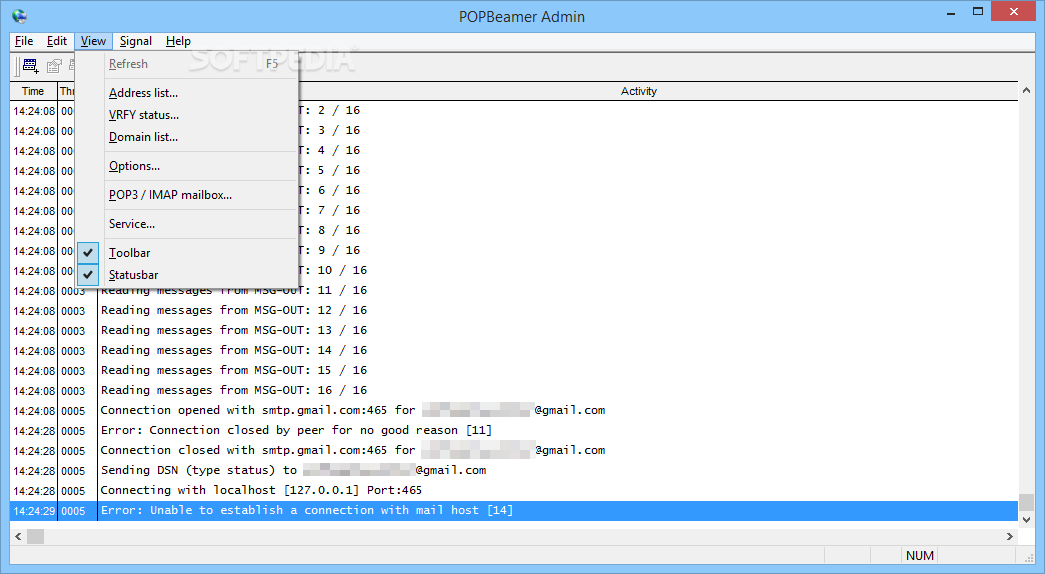
Task: Select row 'Sending DSN (type status) to'
Action: point(514,471)
